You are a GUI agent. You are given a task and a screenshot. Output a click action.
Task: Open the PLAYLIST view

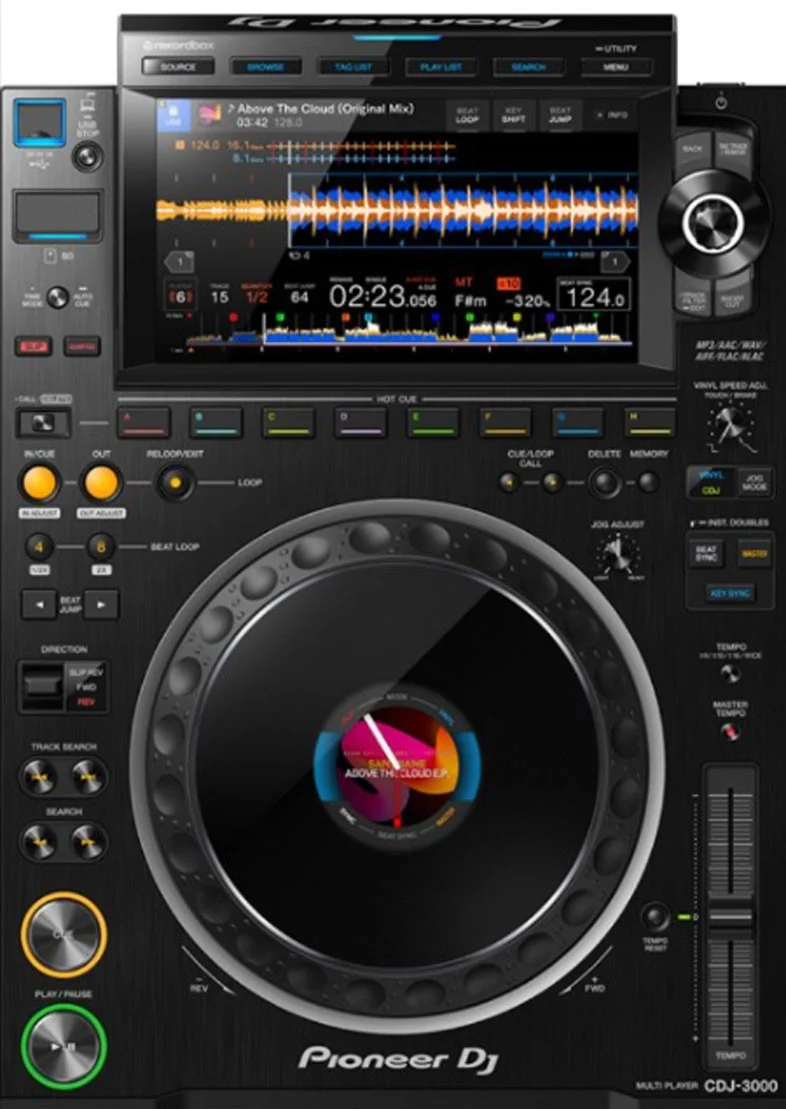441,67
